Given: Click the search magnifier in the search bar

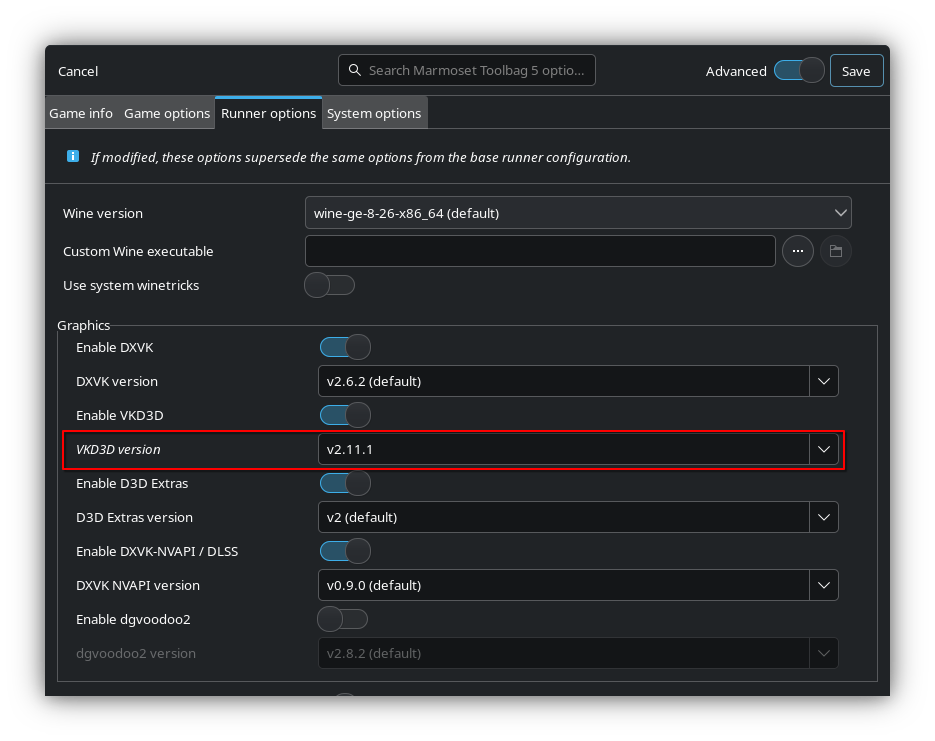Looking at the screenshot, I should pos(355,69).
